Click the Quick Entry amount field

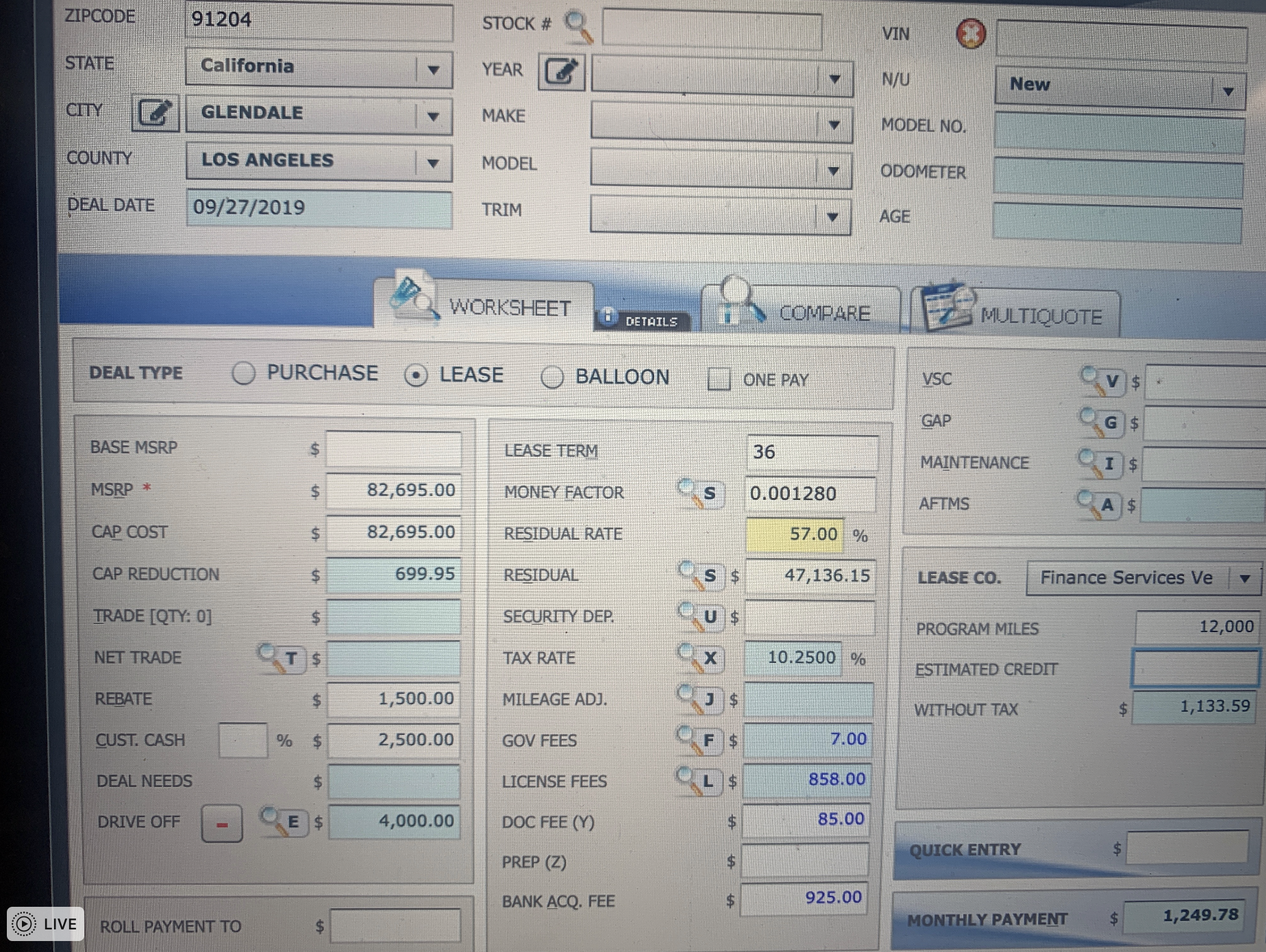[1187, 848]
